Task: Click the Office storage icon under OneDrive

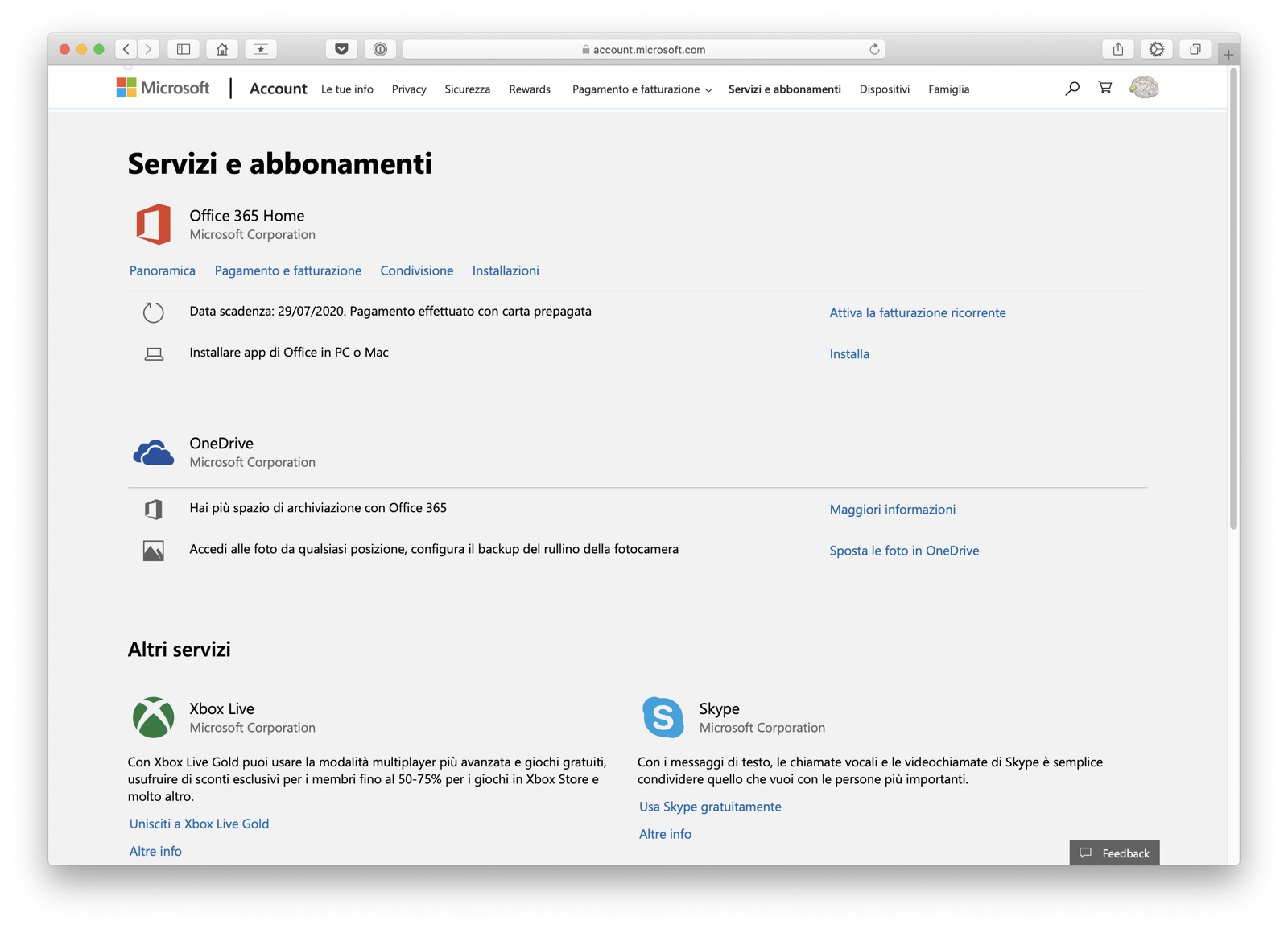Action: tap(153, 509)
